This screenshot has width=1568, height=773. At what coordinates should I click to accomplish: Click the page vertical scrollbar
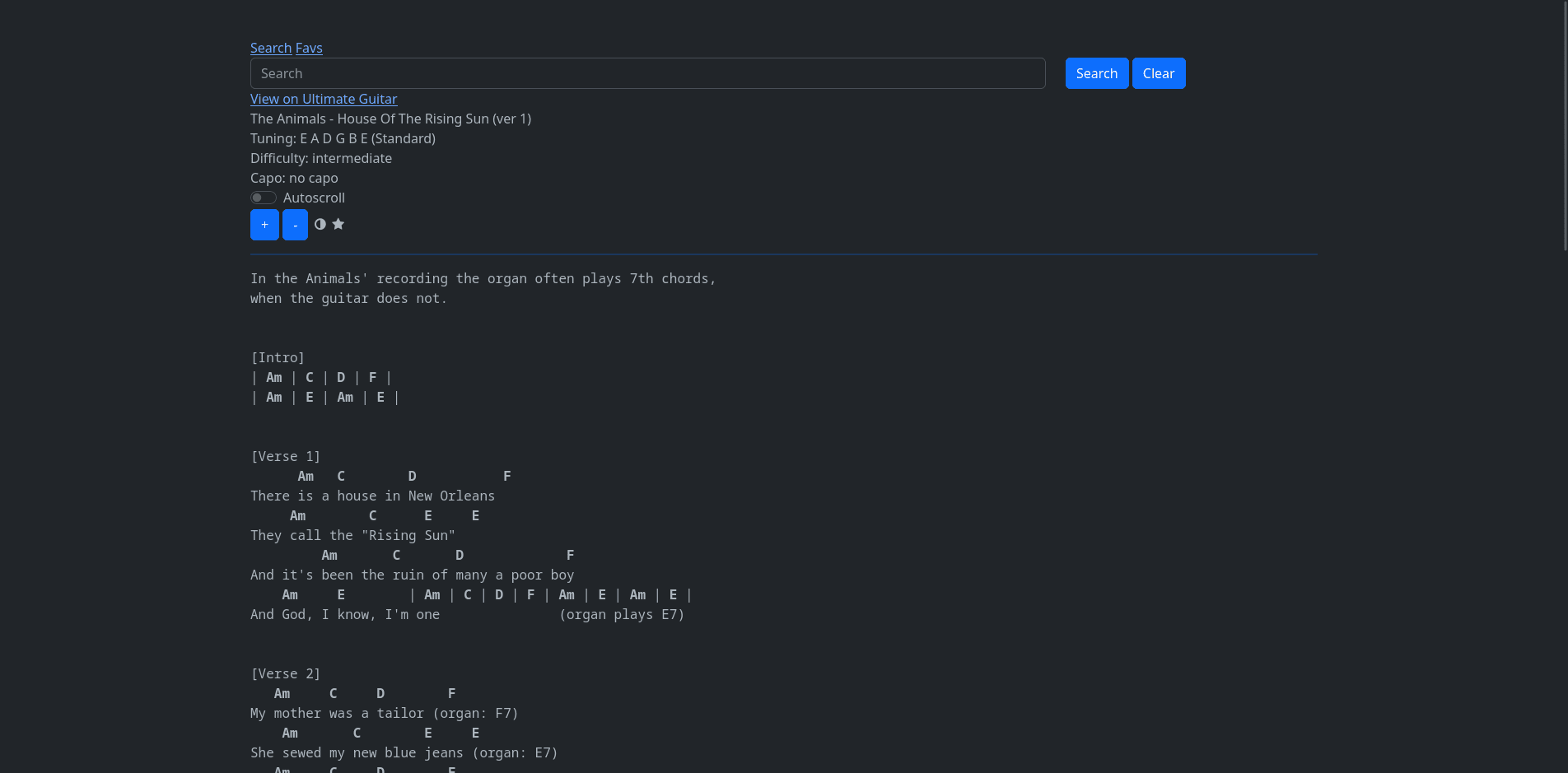(1564, 386)
